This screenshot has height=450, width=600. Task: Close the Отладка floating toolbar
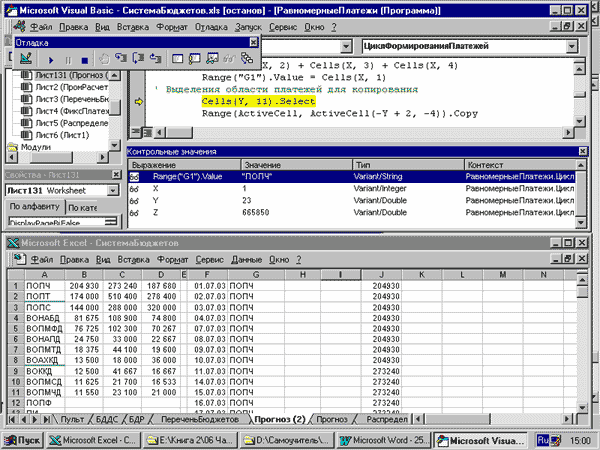(x=254, y=42)
